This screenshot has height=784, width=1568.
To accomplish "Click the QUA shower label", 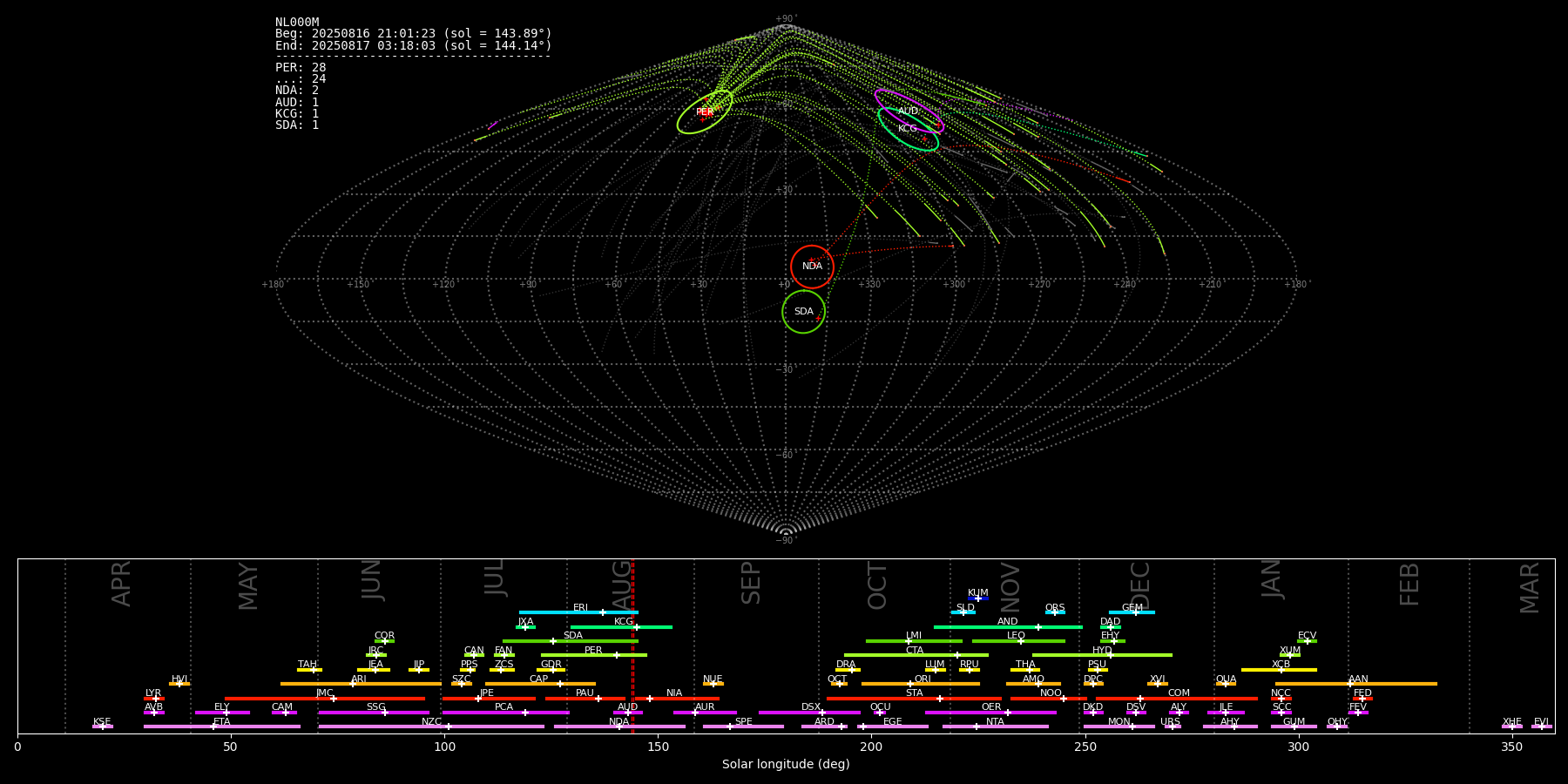I will (x=1227, y=679).
